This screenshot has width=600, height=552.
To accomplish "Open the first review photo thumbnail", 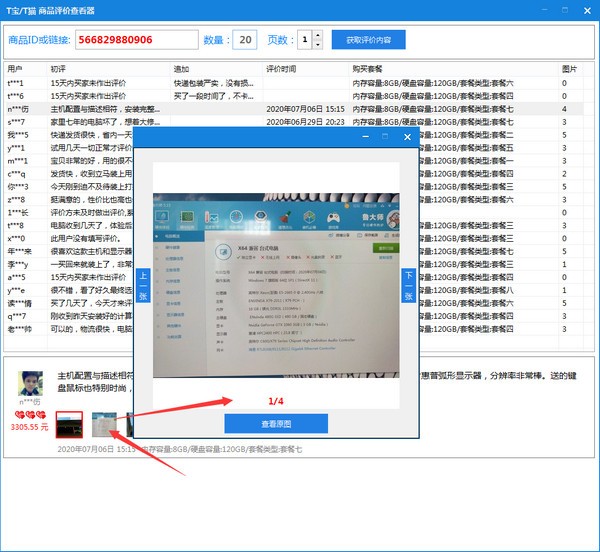I will coord(69,424).
